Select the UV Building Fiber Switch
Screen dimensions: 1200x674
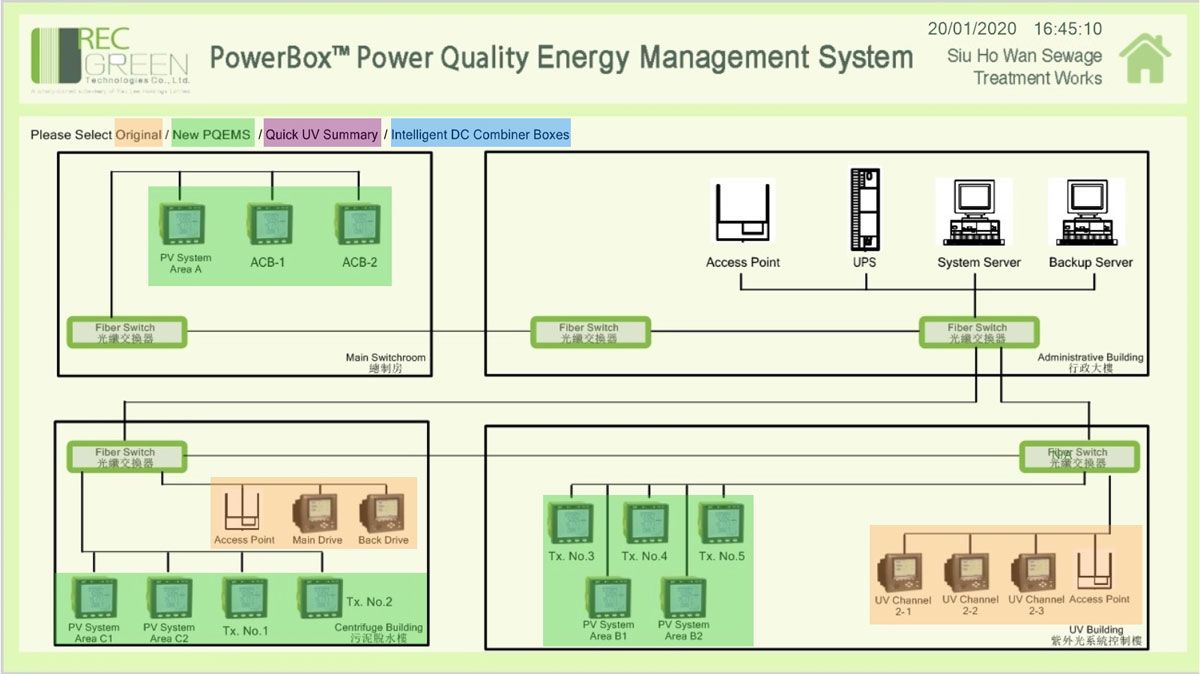[x=1078, y=457]
